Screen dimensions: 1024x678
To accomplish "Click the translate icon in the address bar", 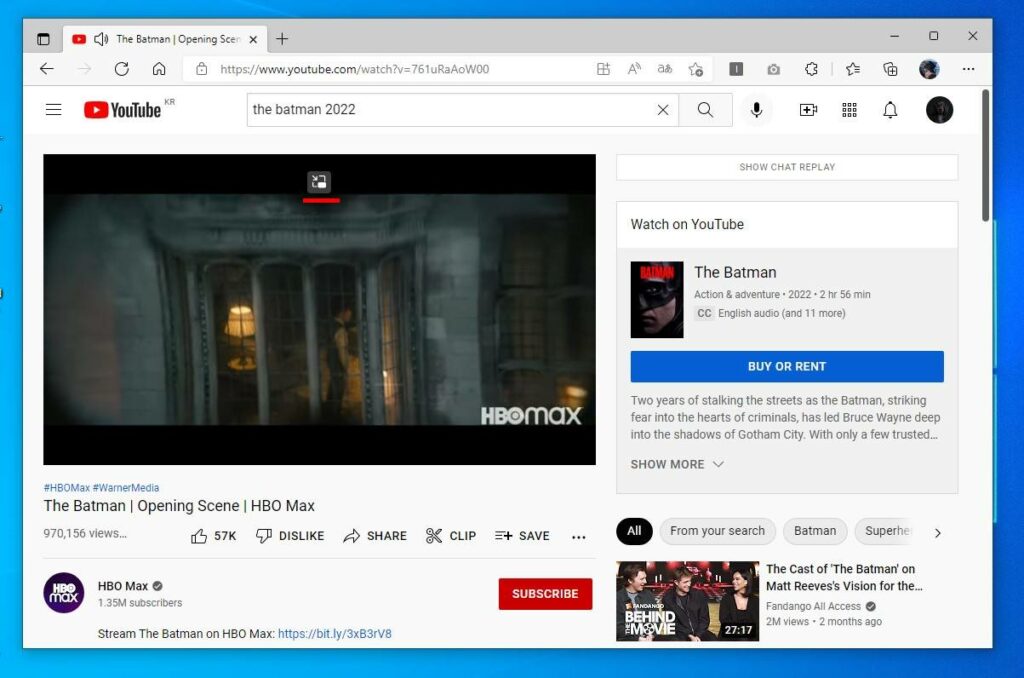I will [x=665, y=69].
